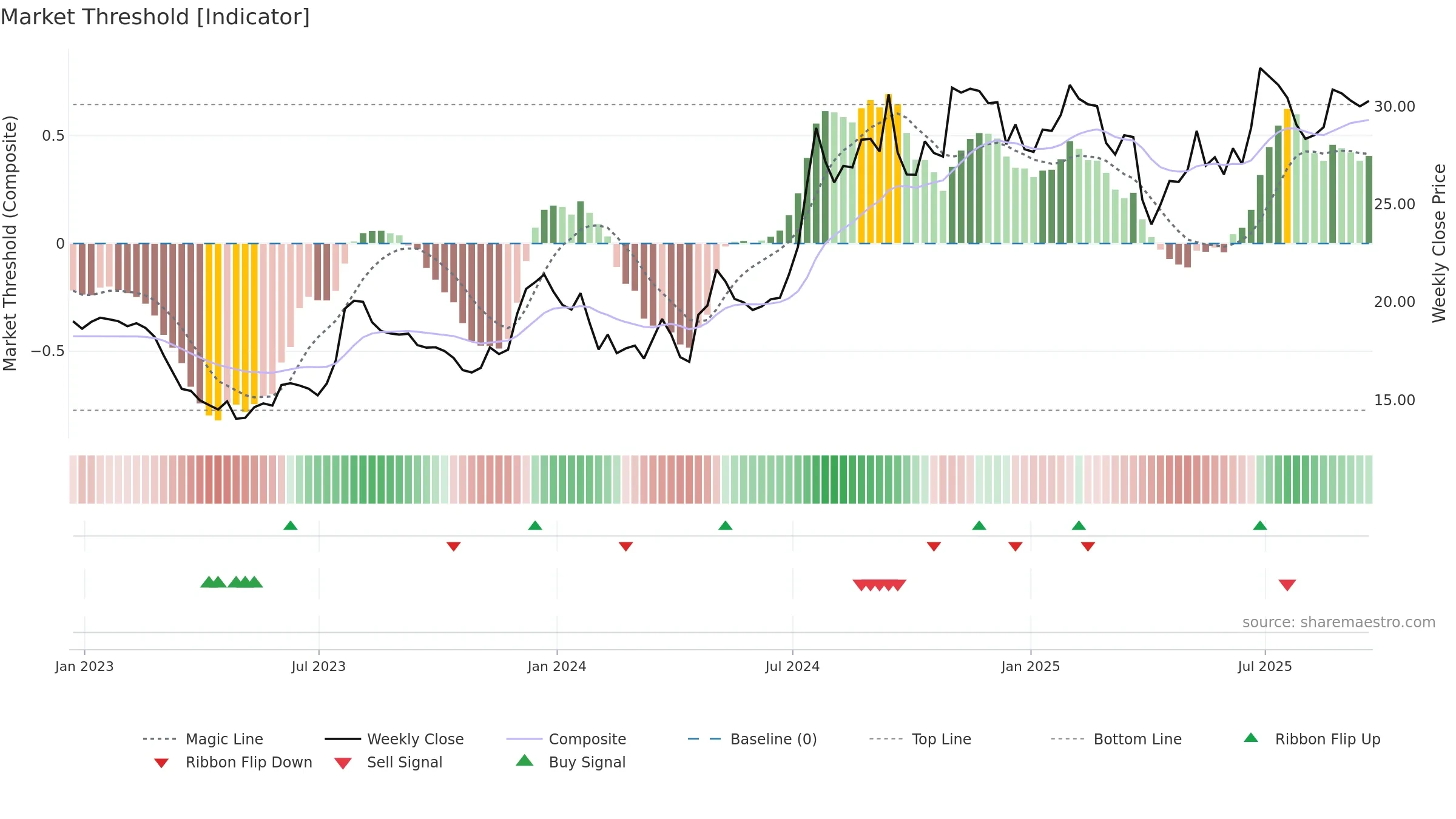This screenshot has height=819, width=1456.
Task: Click the Ribbon Flip Down marker in October 2023
Action: pyautogui.click(x=454, y=547)
